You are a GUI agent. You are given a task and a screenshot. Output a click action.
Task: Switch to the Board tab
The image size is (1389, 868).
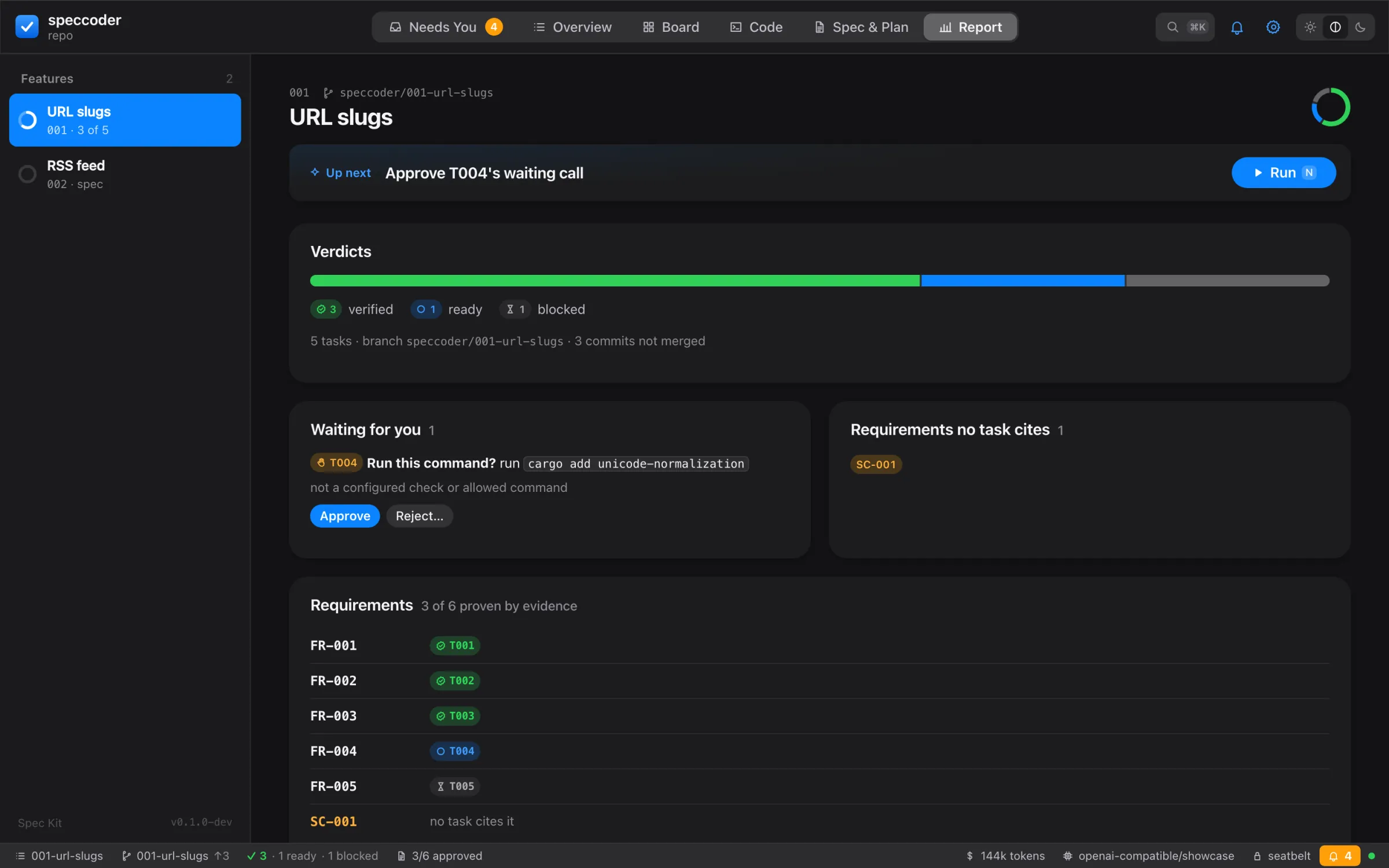tap(671, 27)
